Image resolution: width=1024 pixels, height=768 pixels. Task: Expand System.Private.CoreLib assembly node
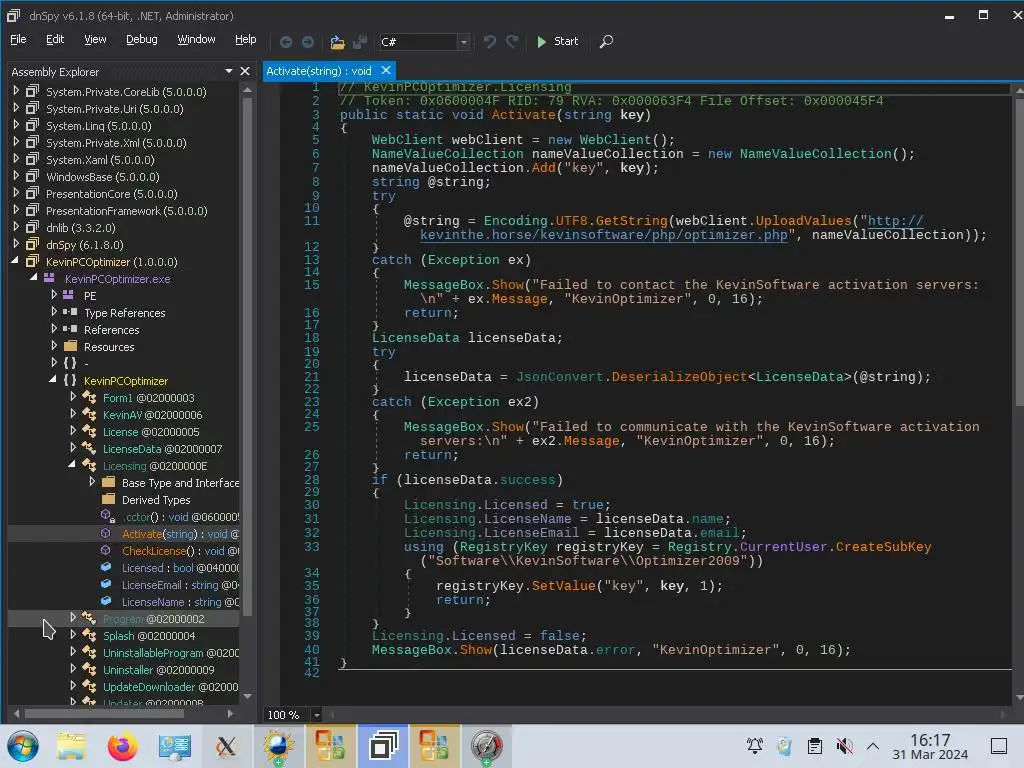point(16,91)
